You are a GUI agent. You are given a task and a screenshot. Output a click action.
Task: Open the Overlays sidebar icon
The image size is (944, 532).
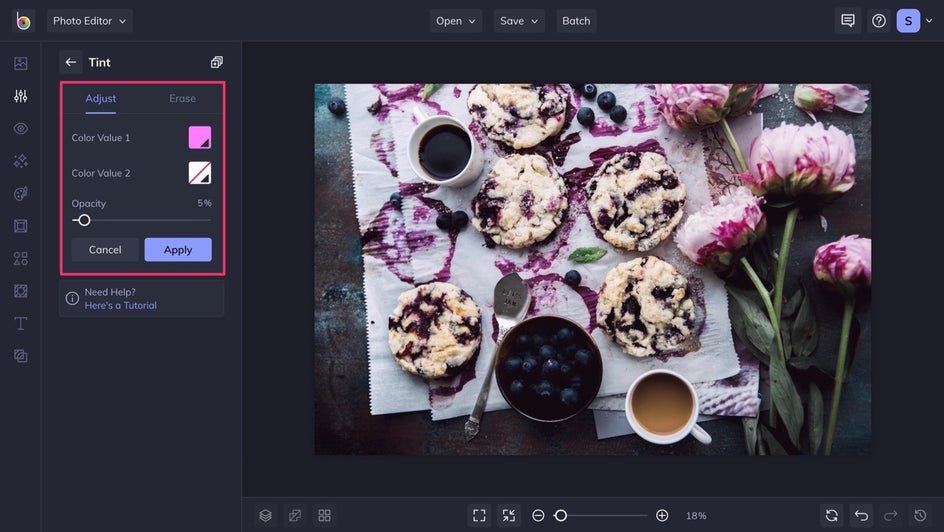click(x=20, y=291)
